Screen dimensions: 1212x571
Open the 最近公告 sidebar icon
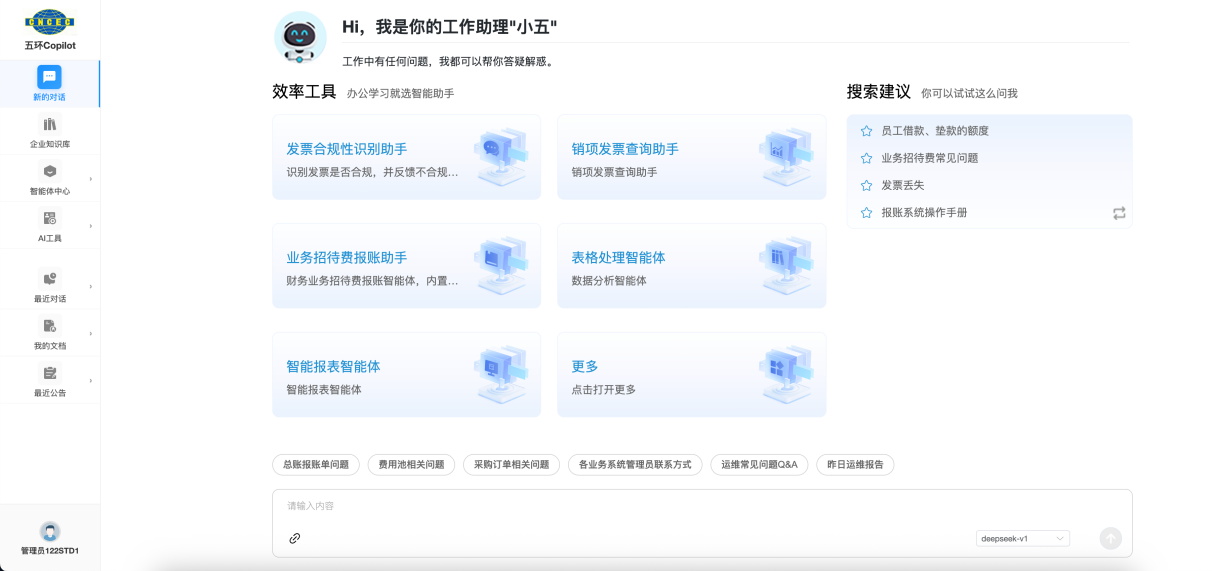coord(49,373)
